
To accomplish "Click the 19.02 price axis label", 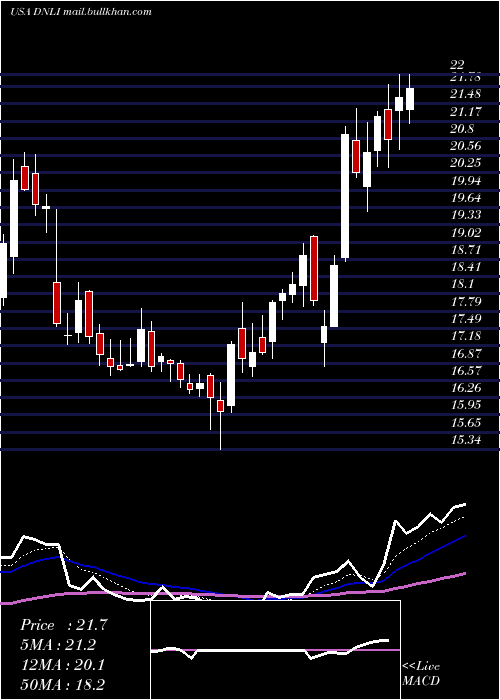I will [x=466, y=233].
